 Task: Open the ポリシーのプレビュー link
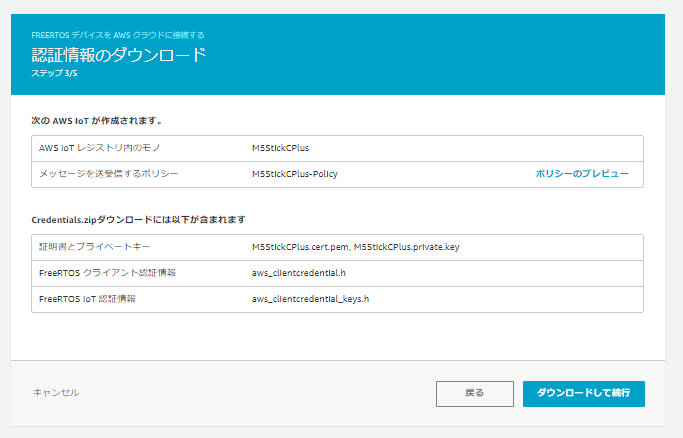pyautogui.click(x=582, y=174)
